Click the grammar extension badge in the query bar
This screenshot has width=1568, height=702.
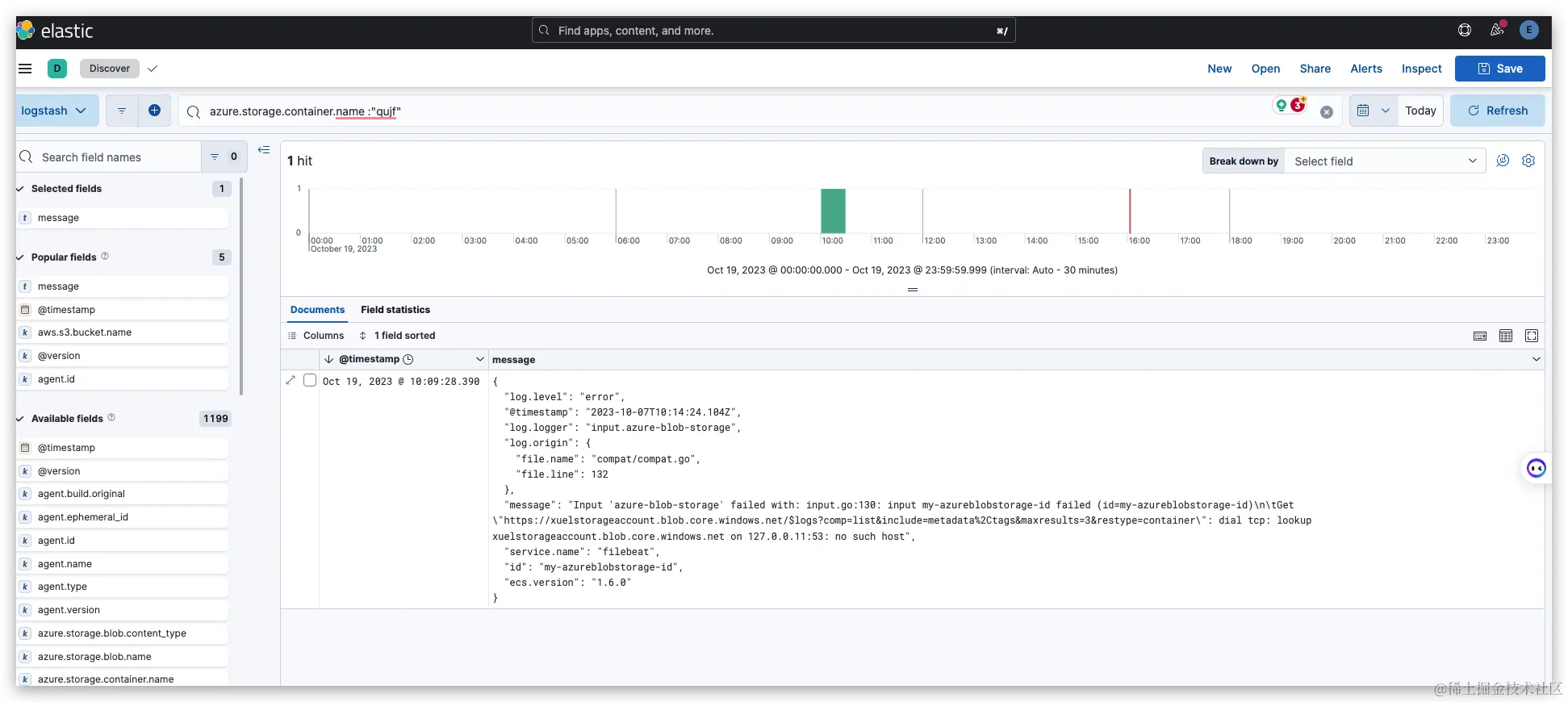[1290, 105]
